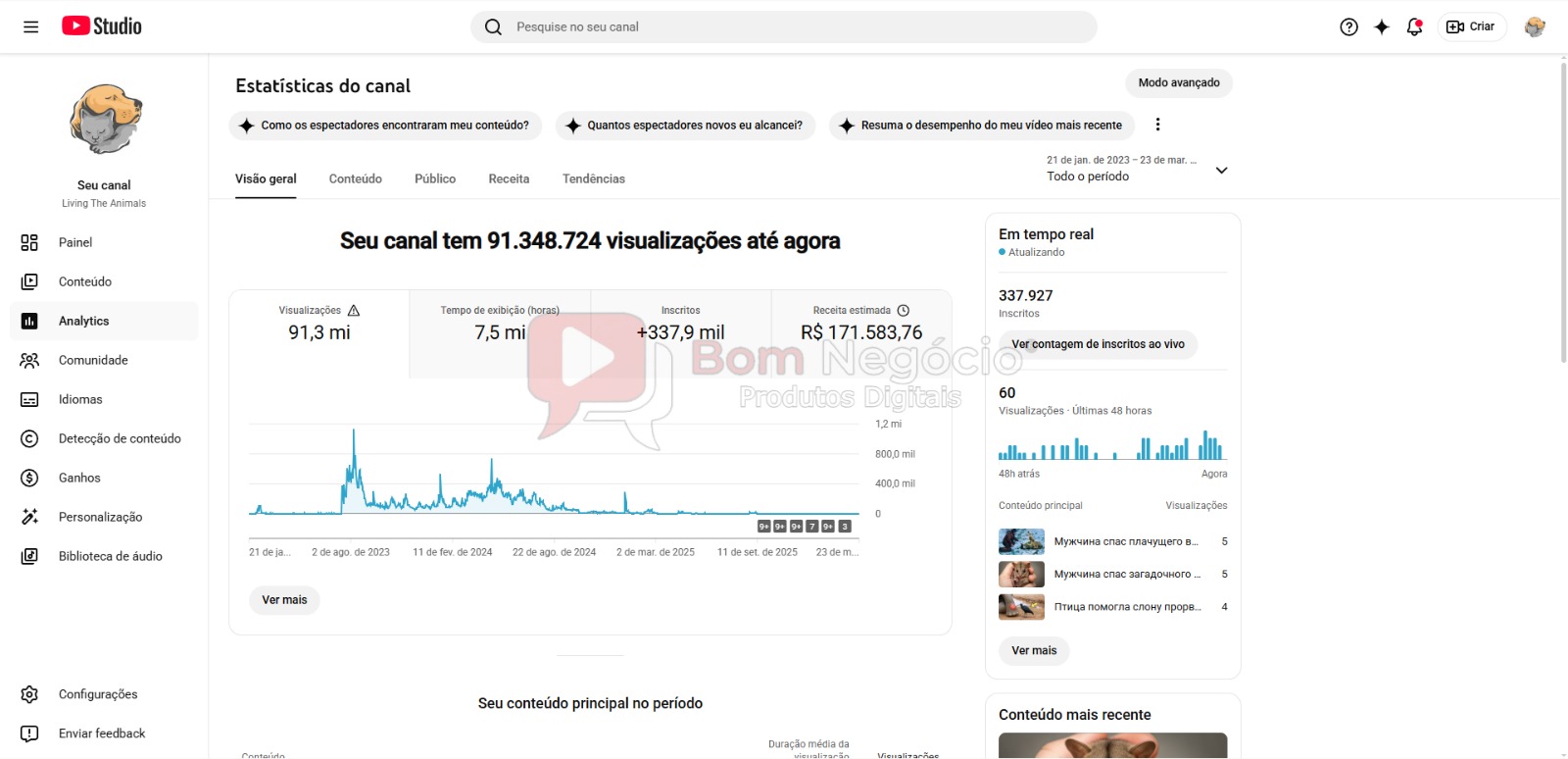The image size is (1568, 759).
Task: Open the three-dot more suggestions menu
Action: coord(1157,125)
